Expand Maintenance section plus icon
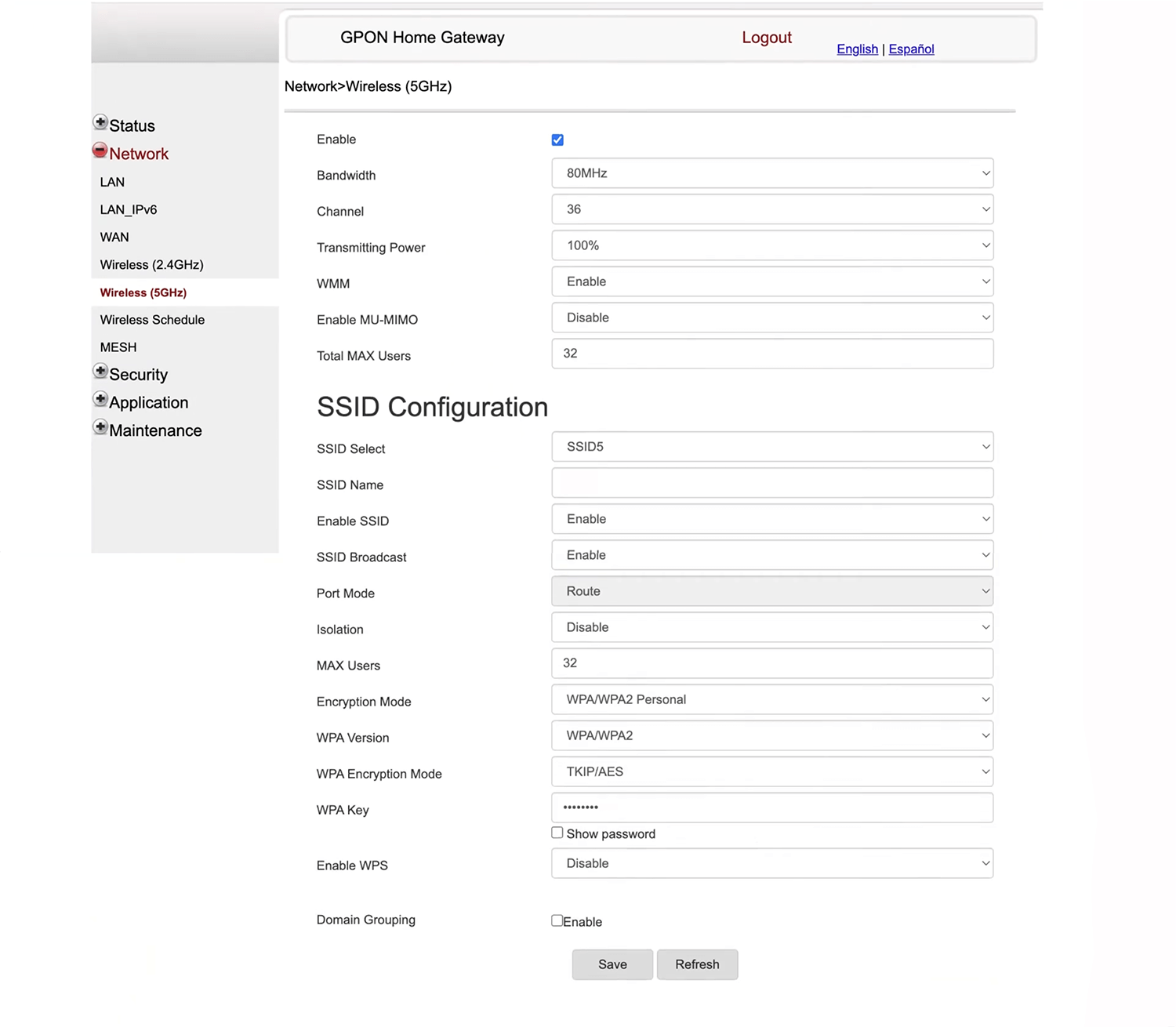Screen dimensions: 1176x1027 click(x=100, y=427)
